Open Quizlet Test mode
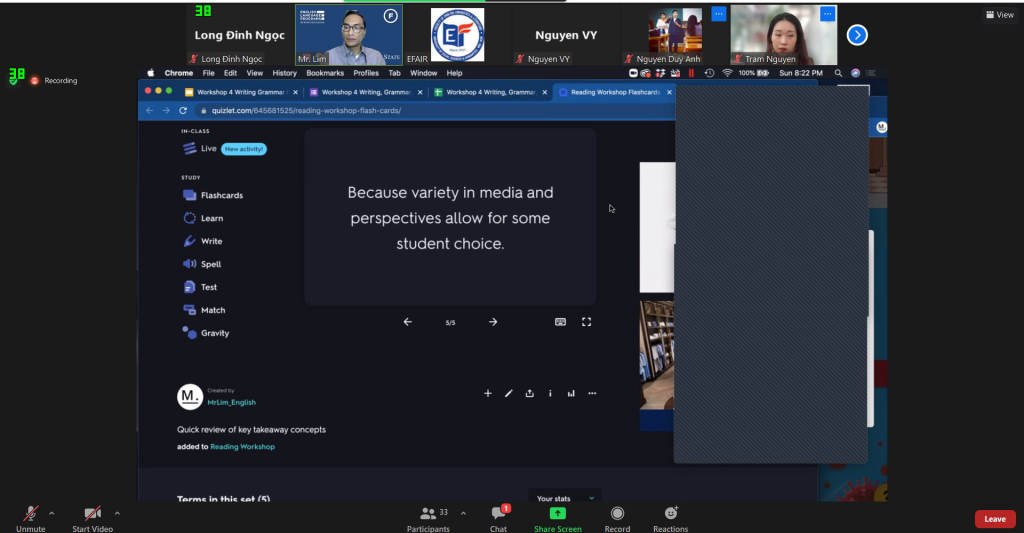This screenshot has height=533, width=1024. coord(200,287)
